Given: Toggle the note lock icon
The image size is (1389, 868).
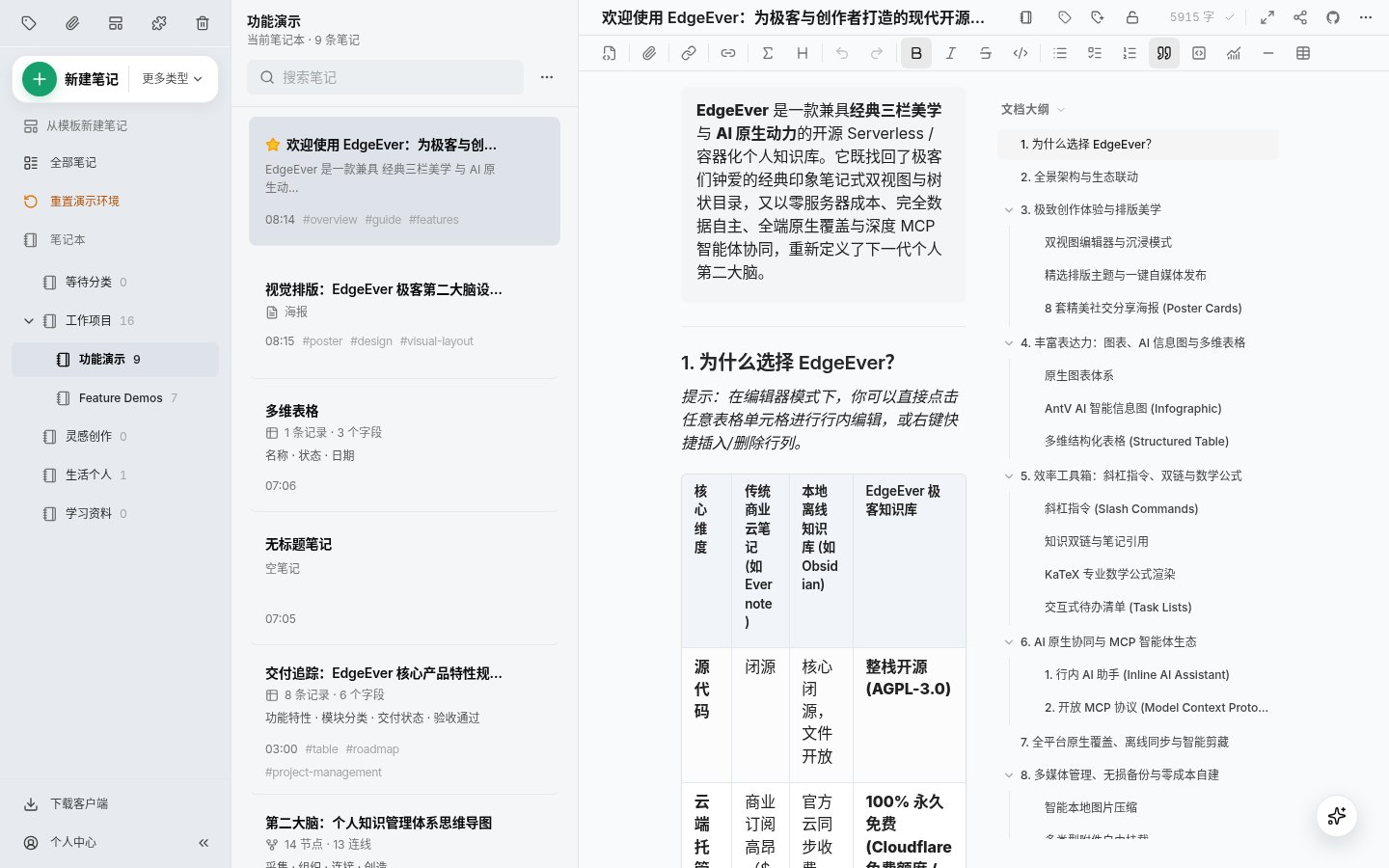Looking at the screenshot, I should point(1132,17).
